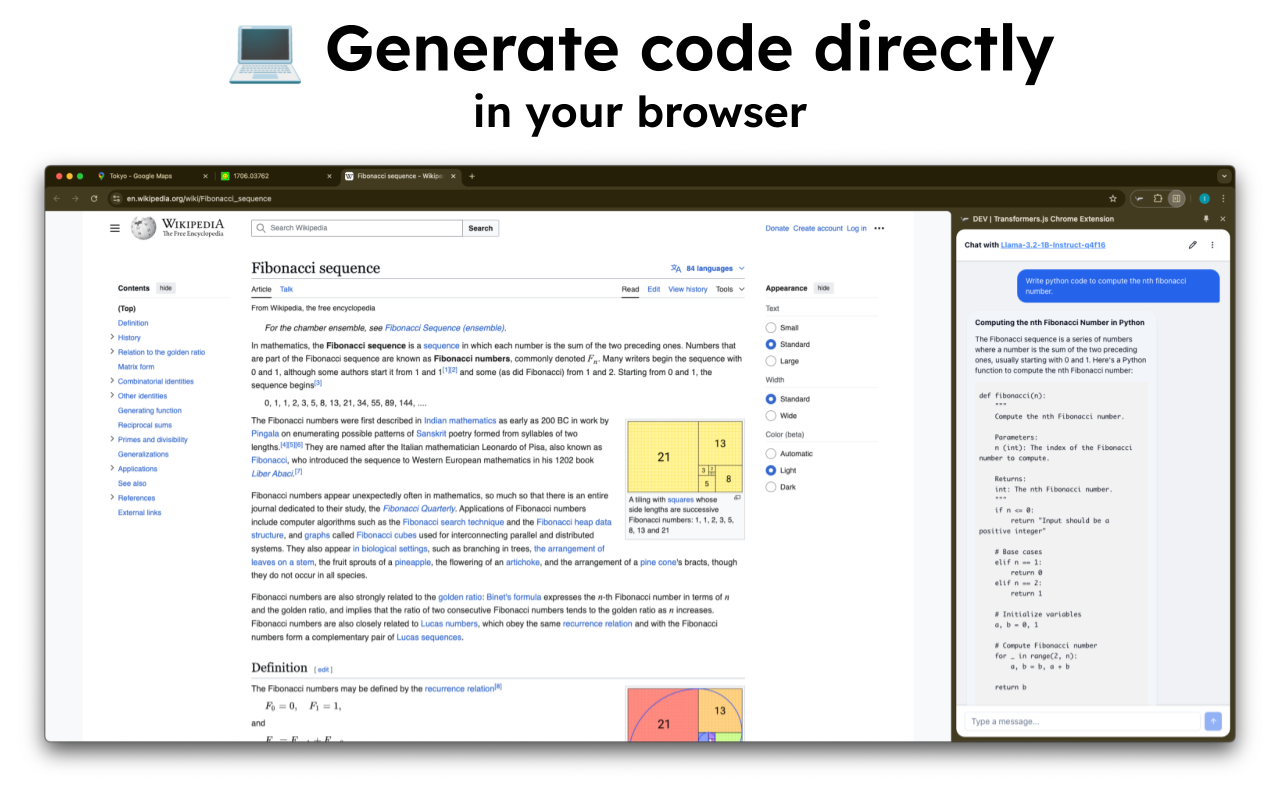
Task: Send the message with the arrow button
Action: 1213,721
